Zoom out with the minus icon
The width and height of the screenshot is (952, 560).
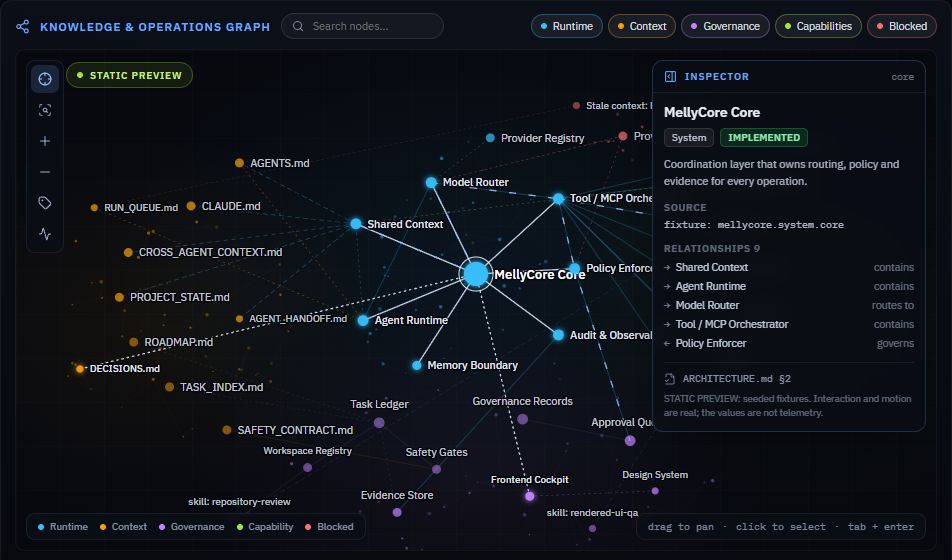tap(45, 172)
